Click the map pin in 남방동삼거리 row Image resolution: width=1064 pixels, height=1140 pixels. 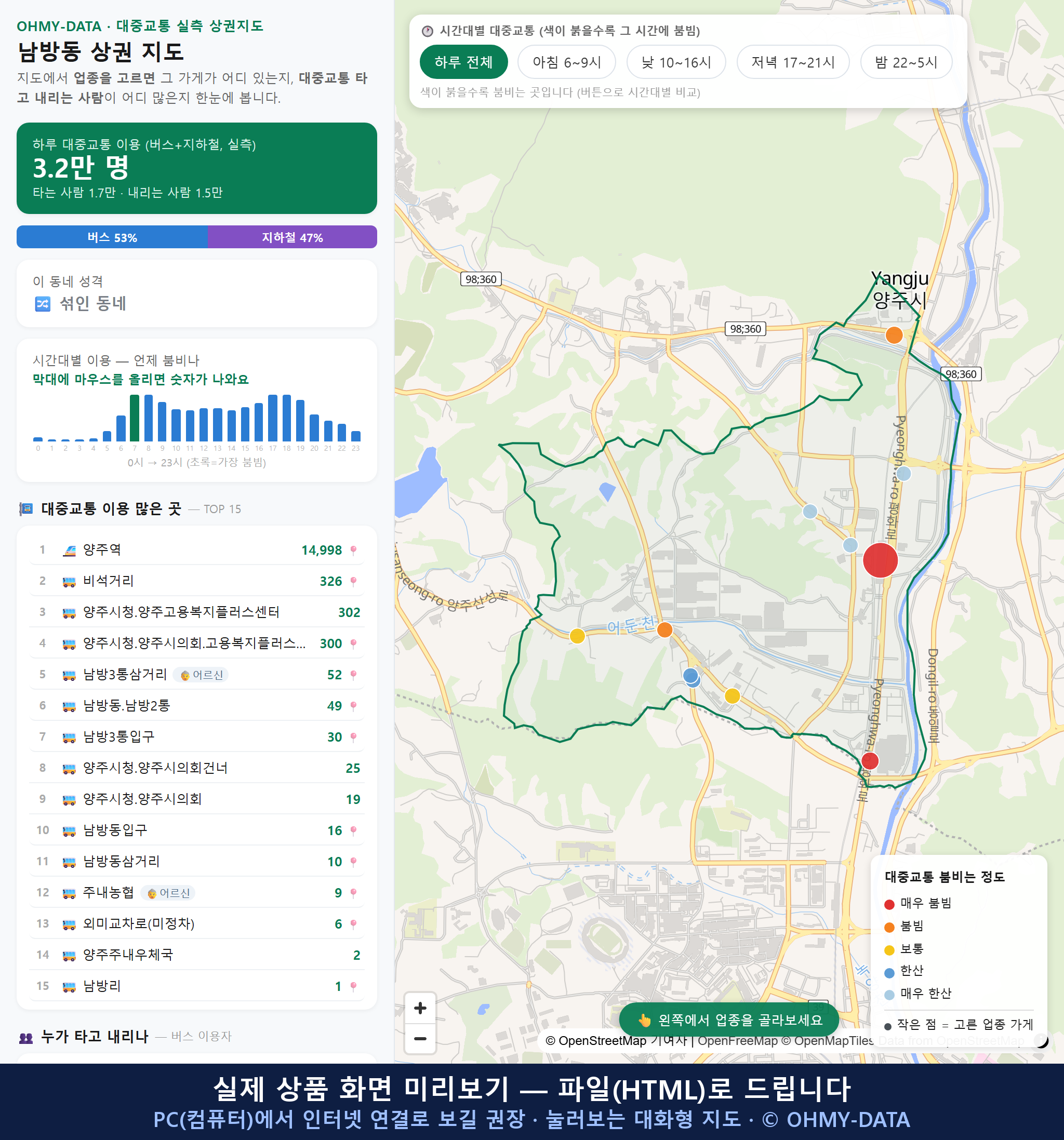point(353,861)
